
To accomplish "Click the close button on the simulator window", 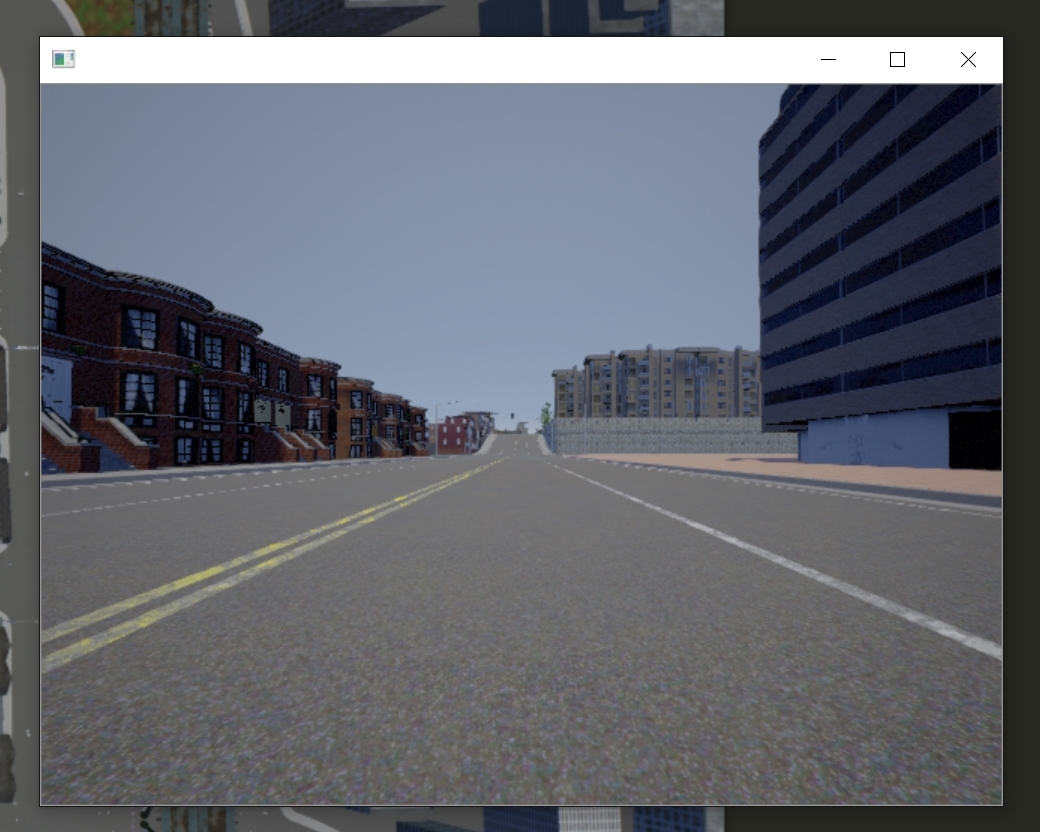I will tap(968, 59).
